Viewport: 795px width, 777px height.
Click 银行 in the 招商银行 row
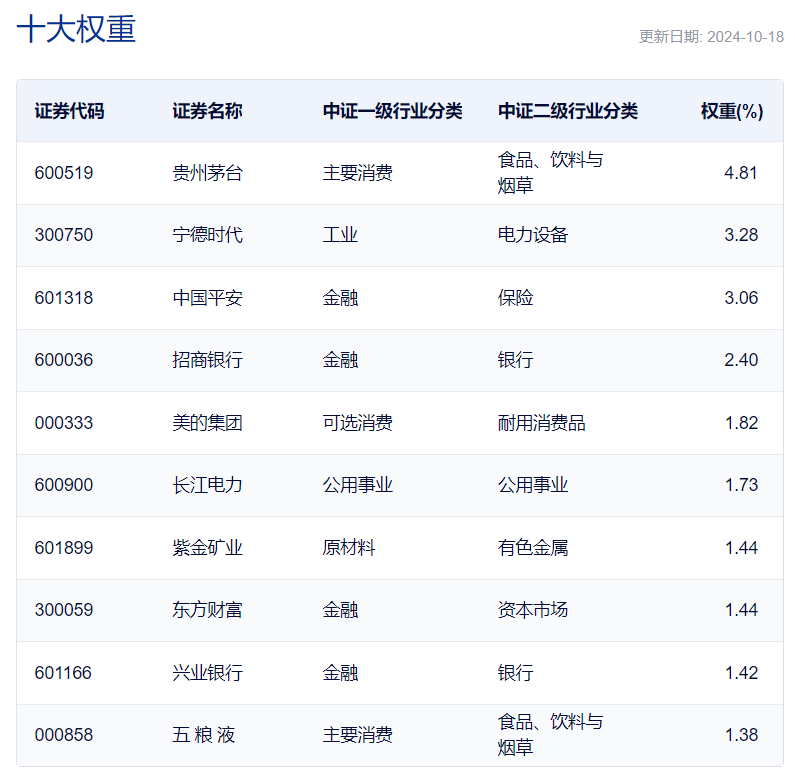(x=516, y=360)
